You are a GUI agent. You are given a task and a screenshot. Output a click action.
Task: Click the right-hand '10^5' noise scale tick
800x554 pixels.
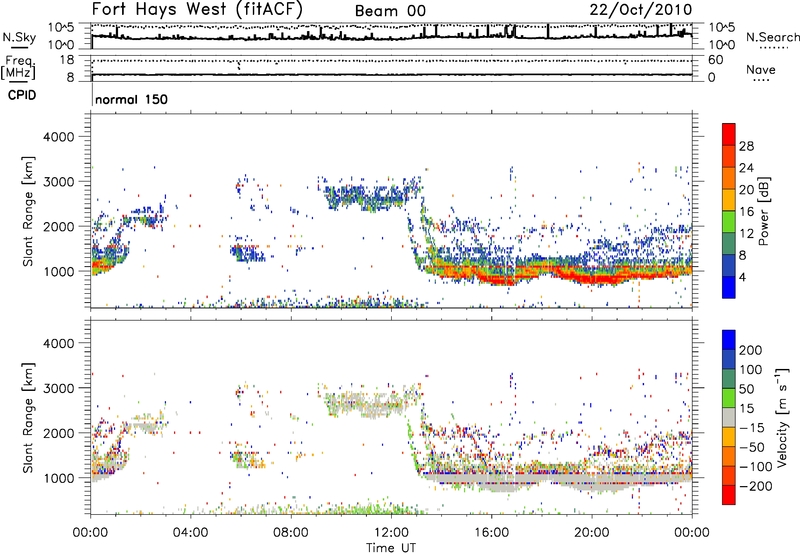(x=721, y=27)
